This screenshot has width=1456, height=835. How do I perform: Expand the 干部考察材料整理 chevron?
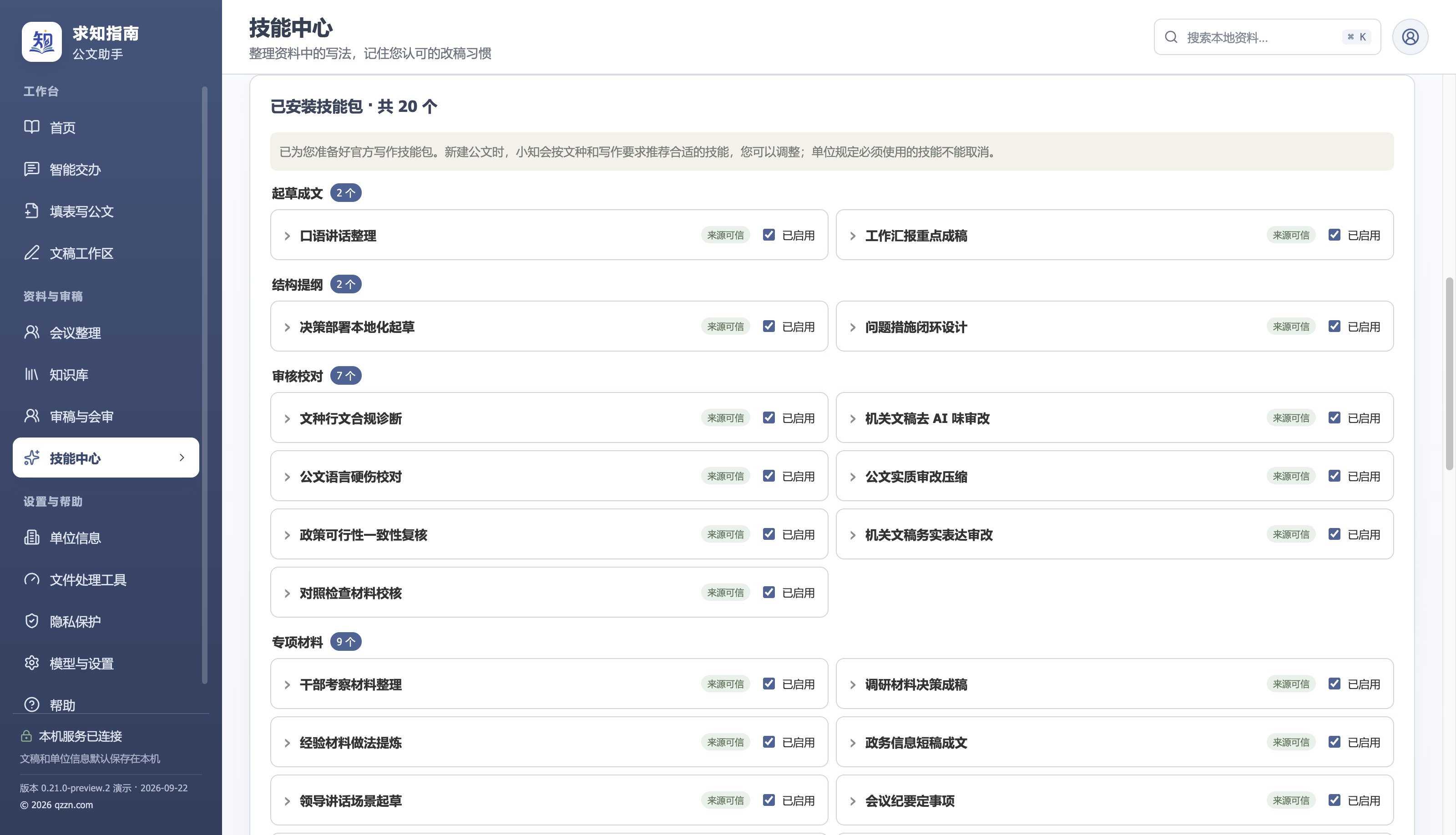(288, 685)
